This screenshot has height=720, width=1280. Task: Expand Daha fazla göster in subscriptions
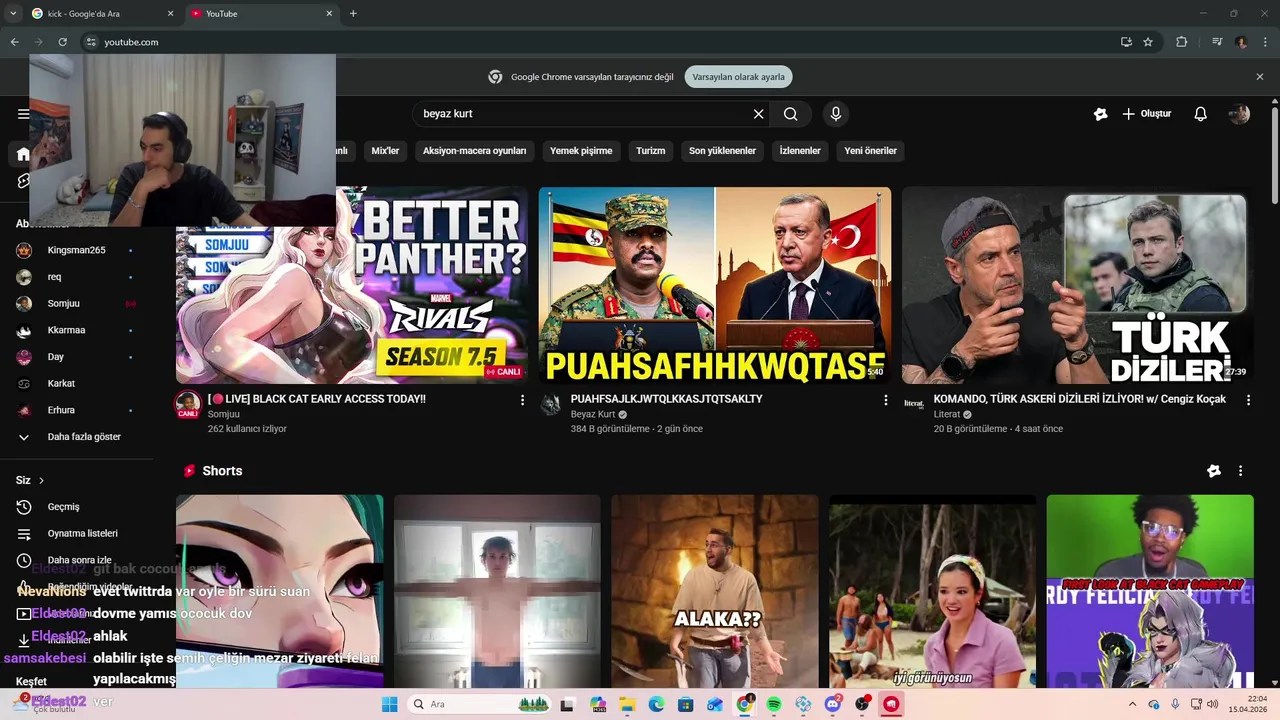tap(76, 437)
